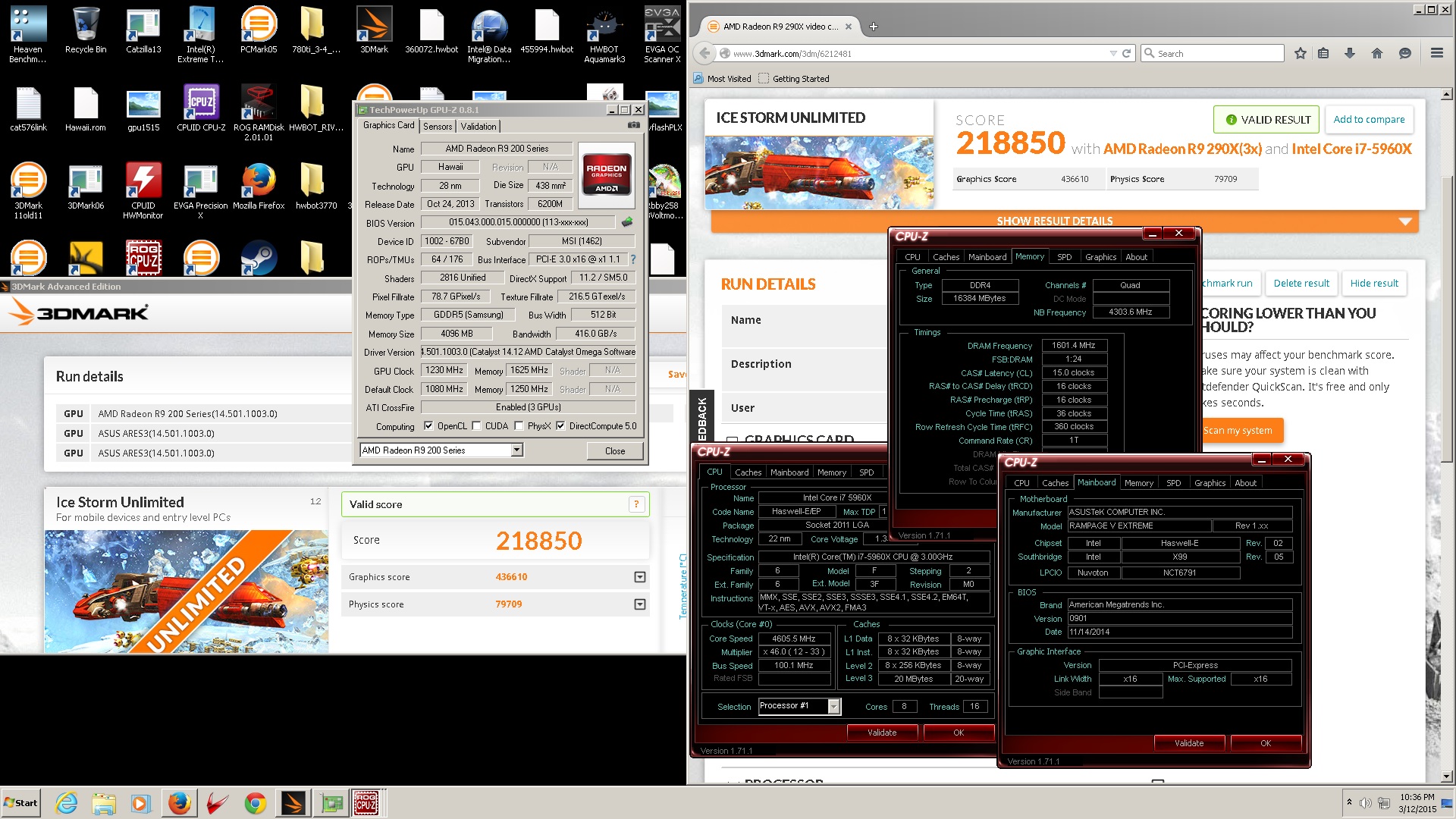Open the ROG RAMDisk desktop icon
This screenshot has height=819, width=1456.
click(x=259, y=112)
